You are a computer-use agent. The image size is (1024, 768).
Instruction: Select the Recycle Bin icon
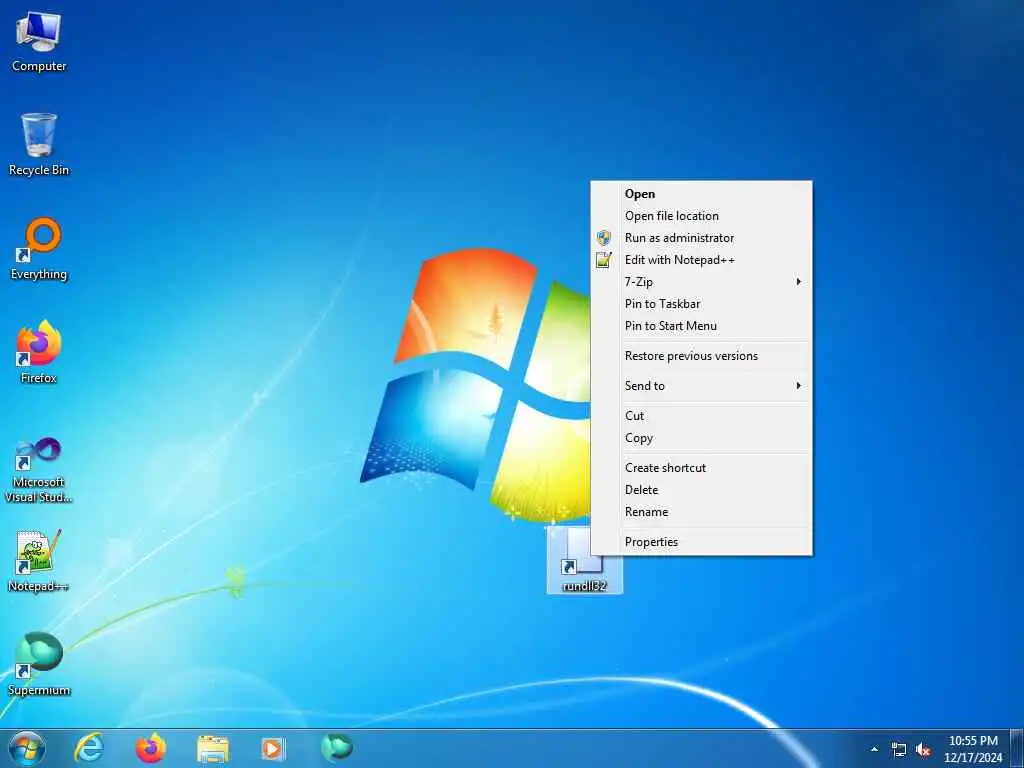pyautogui.click(x=39, y=145)
